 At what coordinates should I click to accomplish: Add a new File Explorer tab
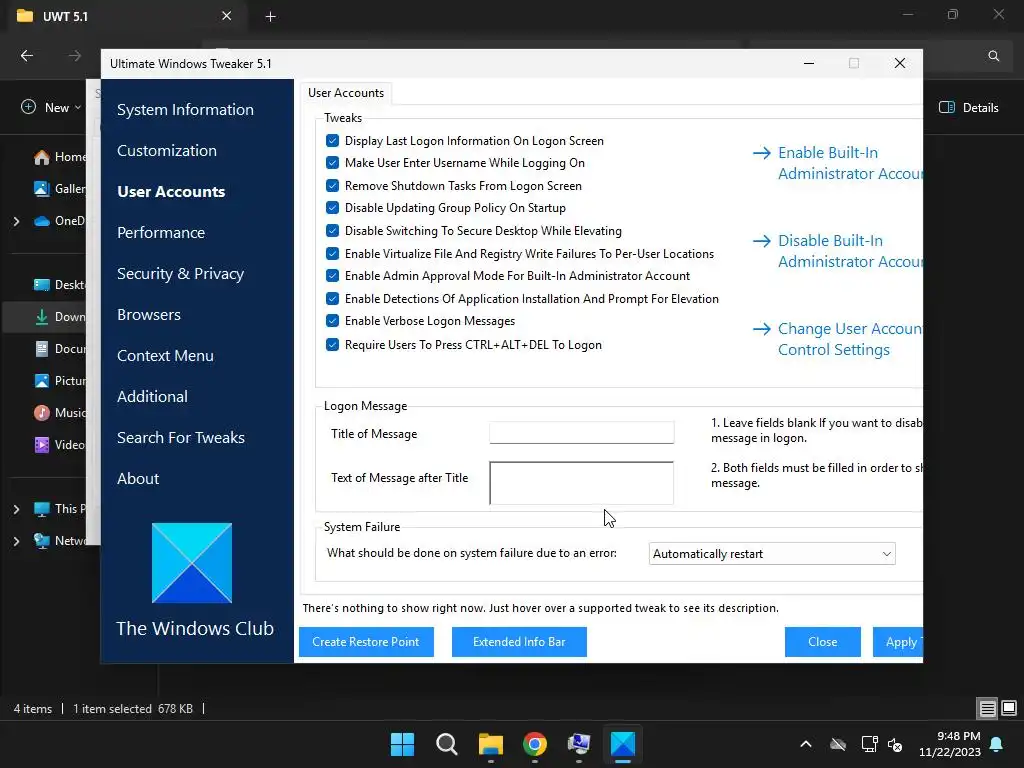coord(270,16)
